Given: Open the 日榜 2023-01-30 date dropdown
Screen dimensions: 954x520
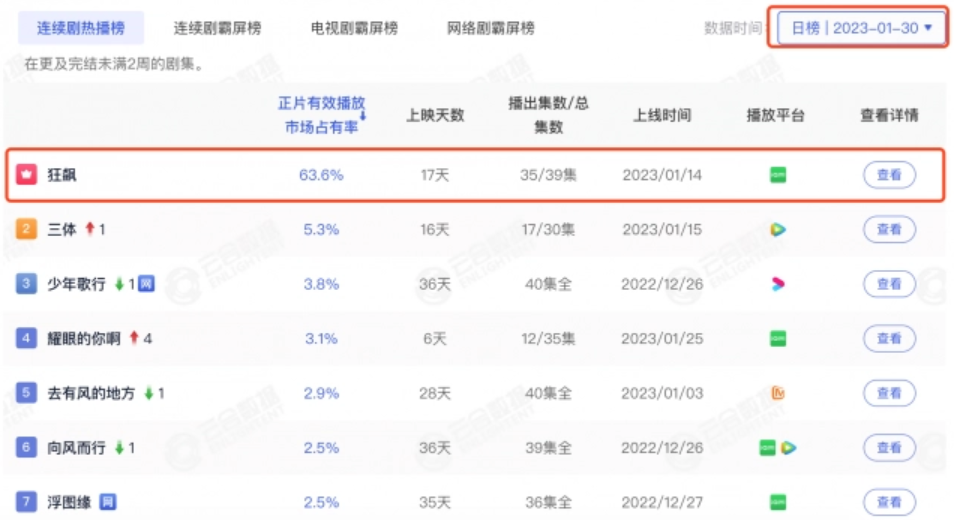Looking at the screenshot, I should click(862, 28).
